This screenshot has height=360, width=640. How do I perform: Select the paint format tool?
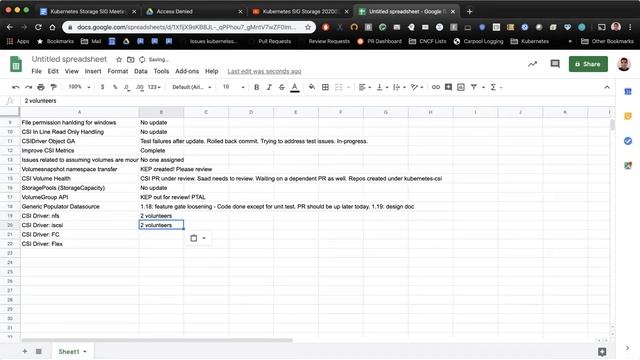click(x=53, y=87)
